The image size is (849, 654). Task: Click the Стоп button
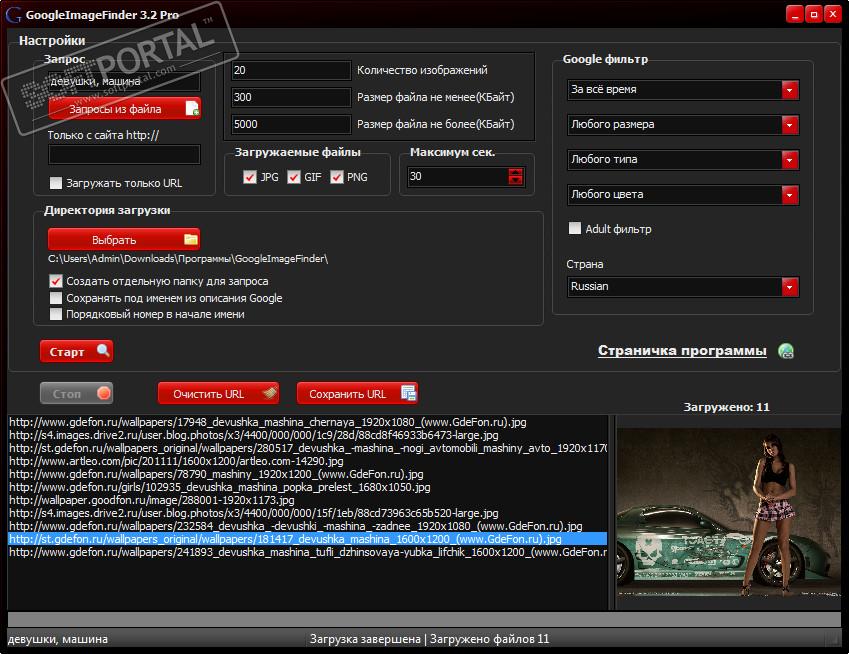(76, 394)
